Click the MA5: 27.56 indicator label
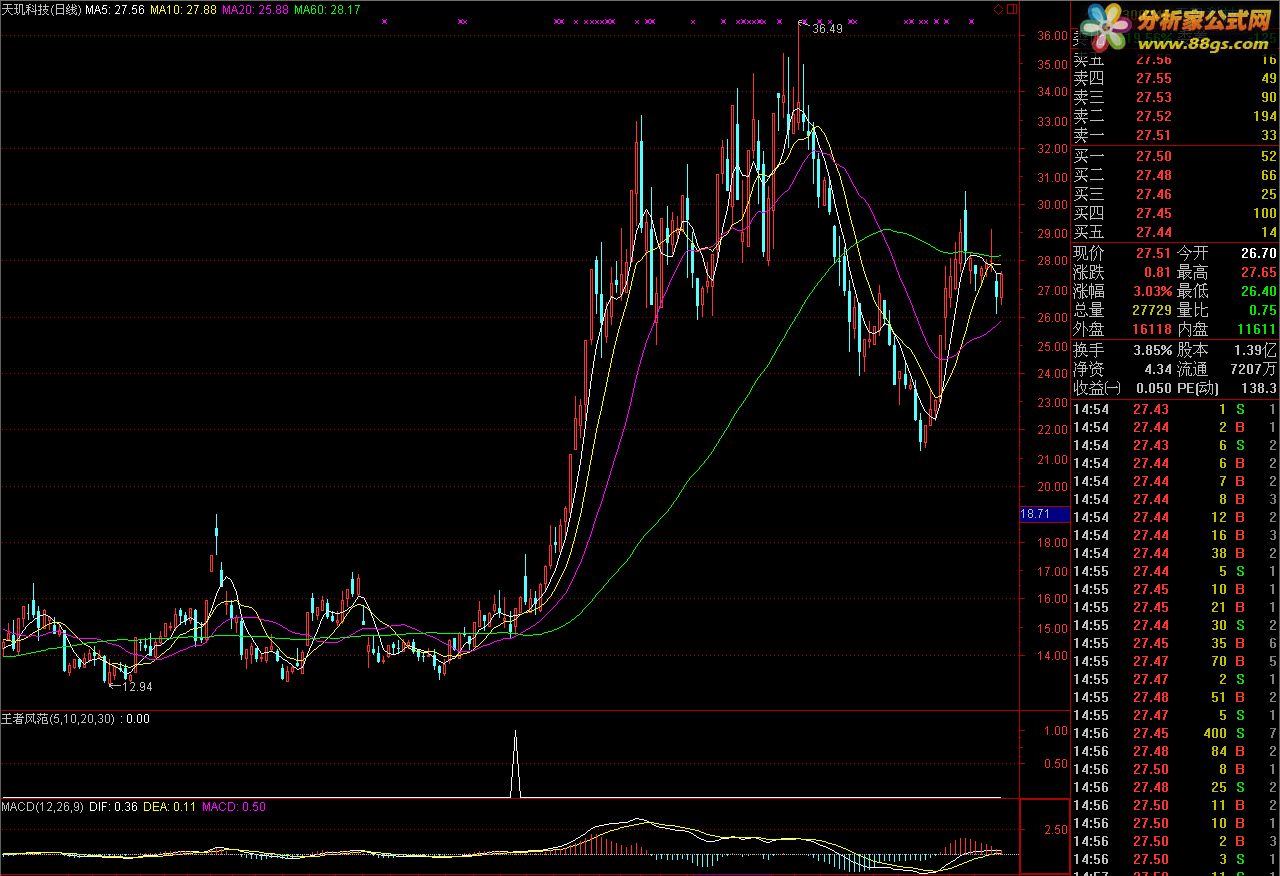1280x876 pixels. [x=115, y=9]
